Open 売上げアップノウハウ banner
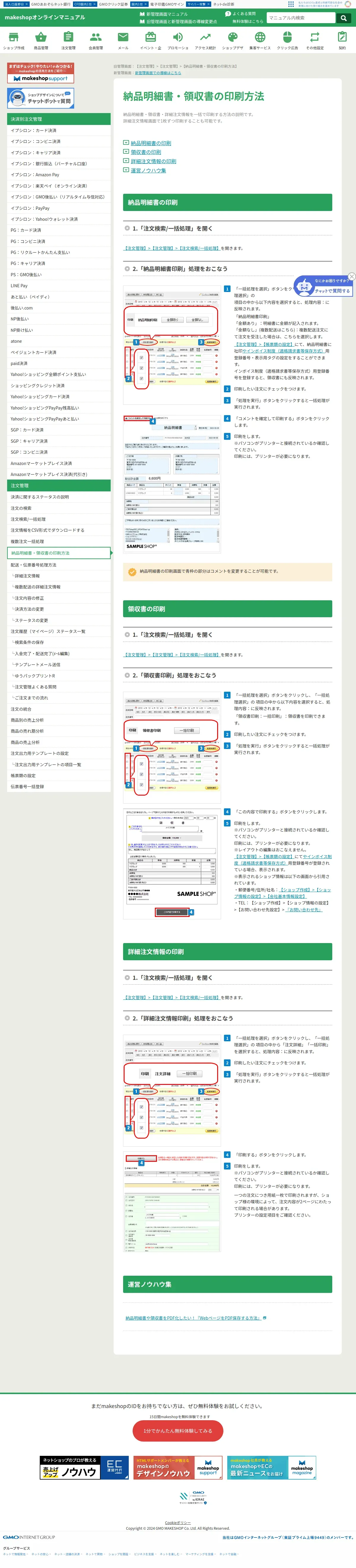Image resolution: width=356 pixels, height=1568 pixels. [84, 1468]
